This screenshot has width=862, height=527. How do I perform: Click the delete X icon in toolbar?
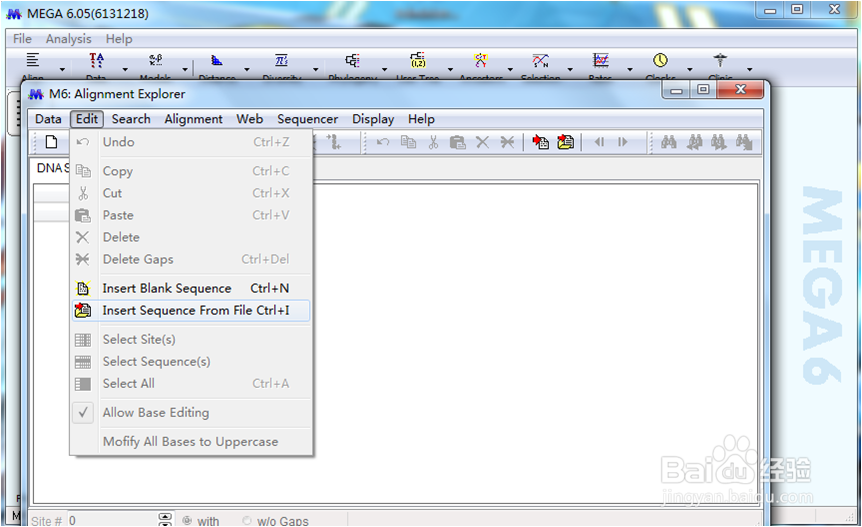[x=482, y=142]
